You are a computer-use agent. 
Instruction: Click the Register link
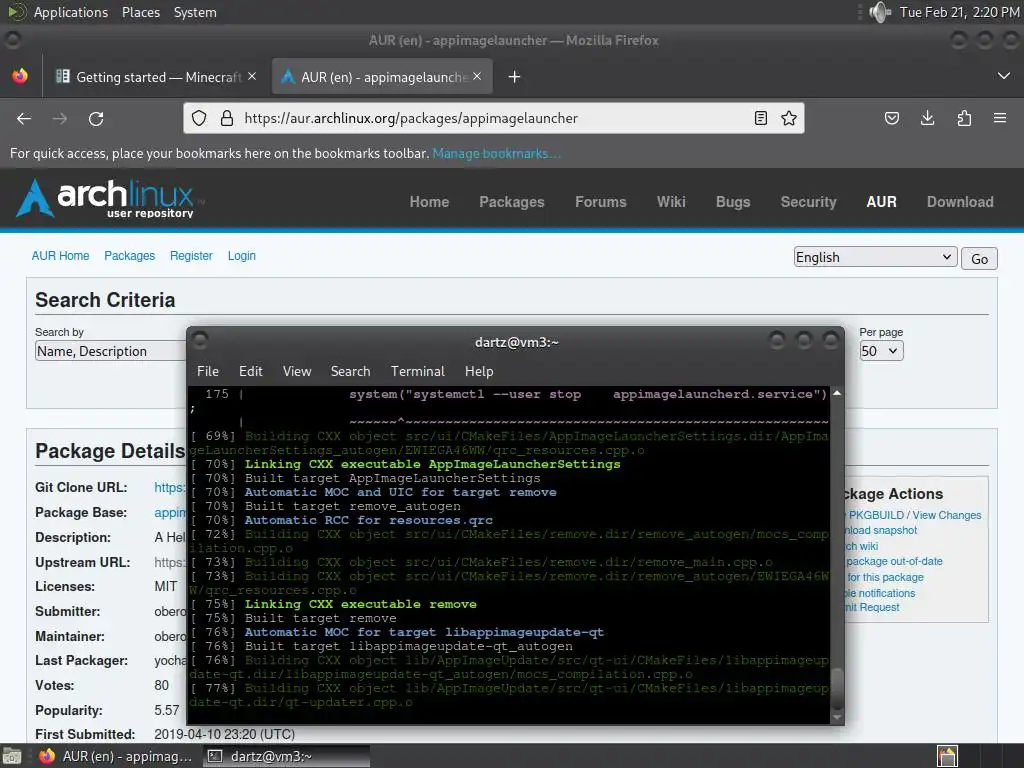pos(191,256)
